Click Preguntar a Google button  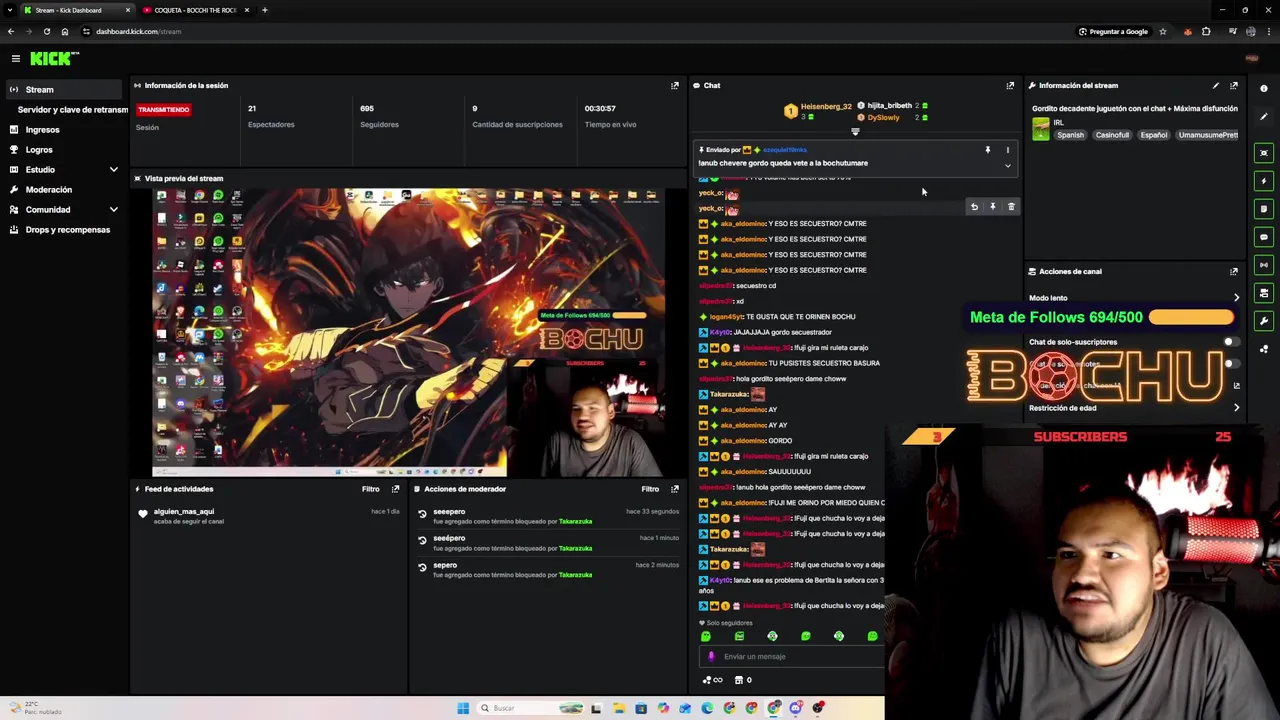(1113, 32)
